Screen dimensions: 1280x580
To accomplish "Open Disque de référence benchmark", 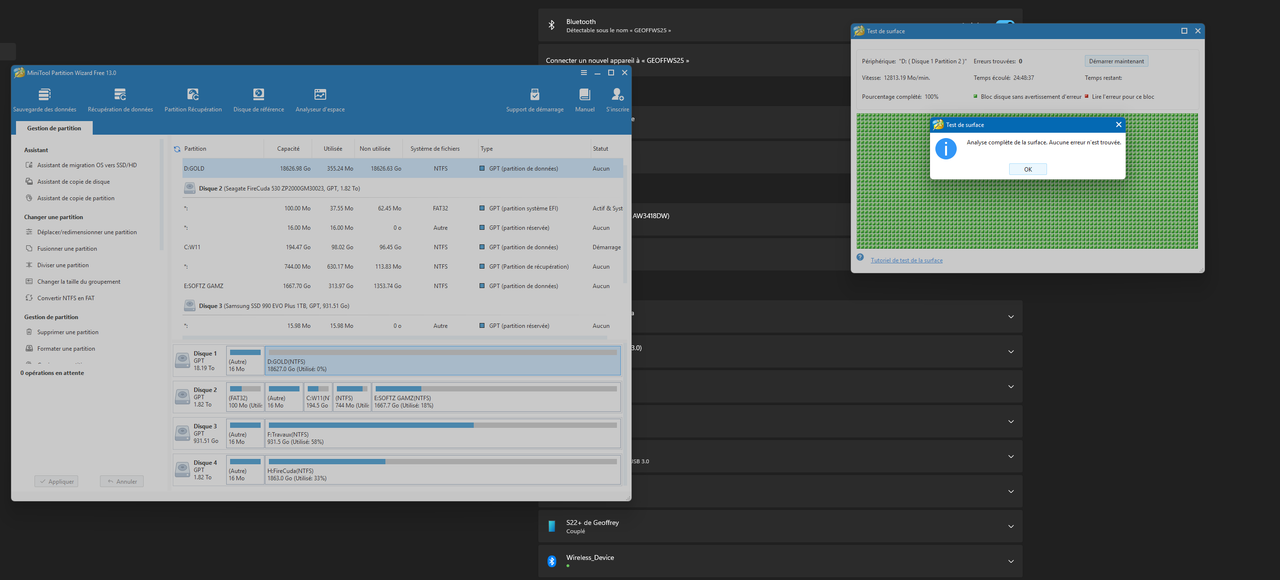I will click(x=258, y=100).
